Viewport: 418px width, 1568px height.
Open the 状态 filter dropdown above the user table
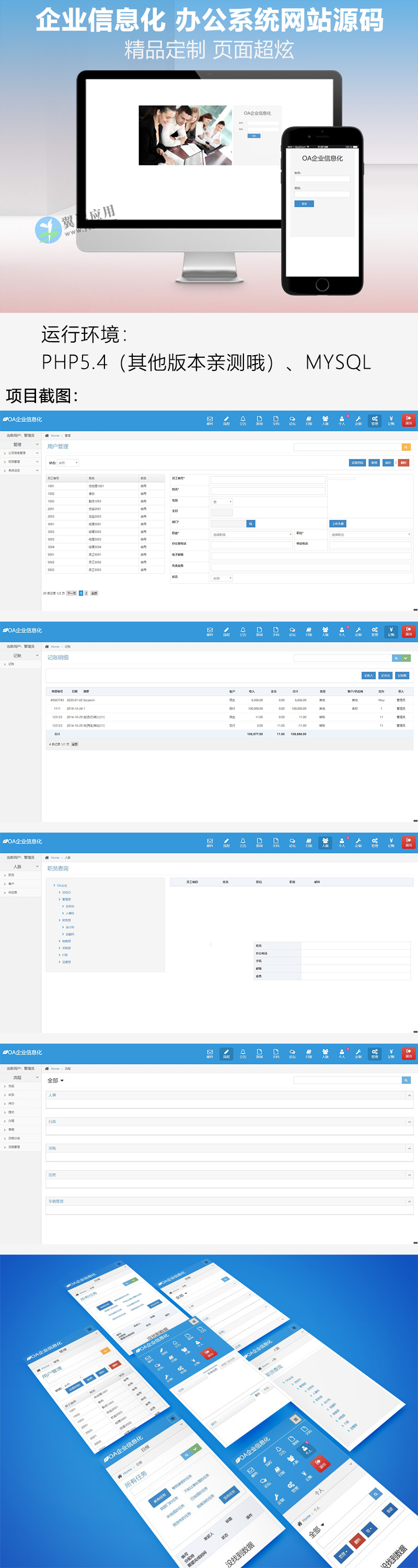(x=67, y=463)
